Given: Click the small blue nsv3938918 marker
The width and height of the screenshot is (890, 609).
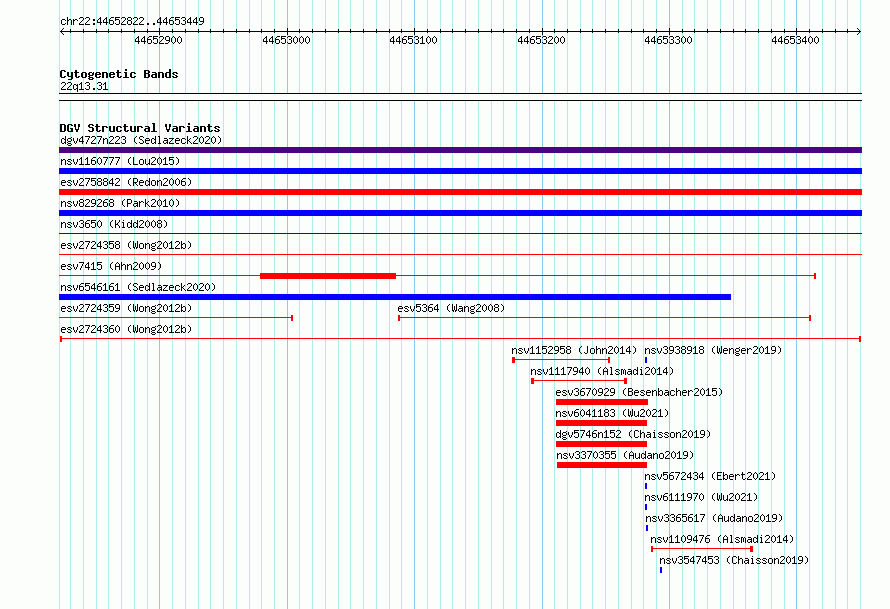Looking at the screenshot, I should [646, 360].
